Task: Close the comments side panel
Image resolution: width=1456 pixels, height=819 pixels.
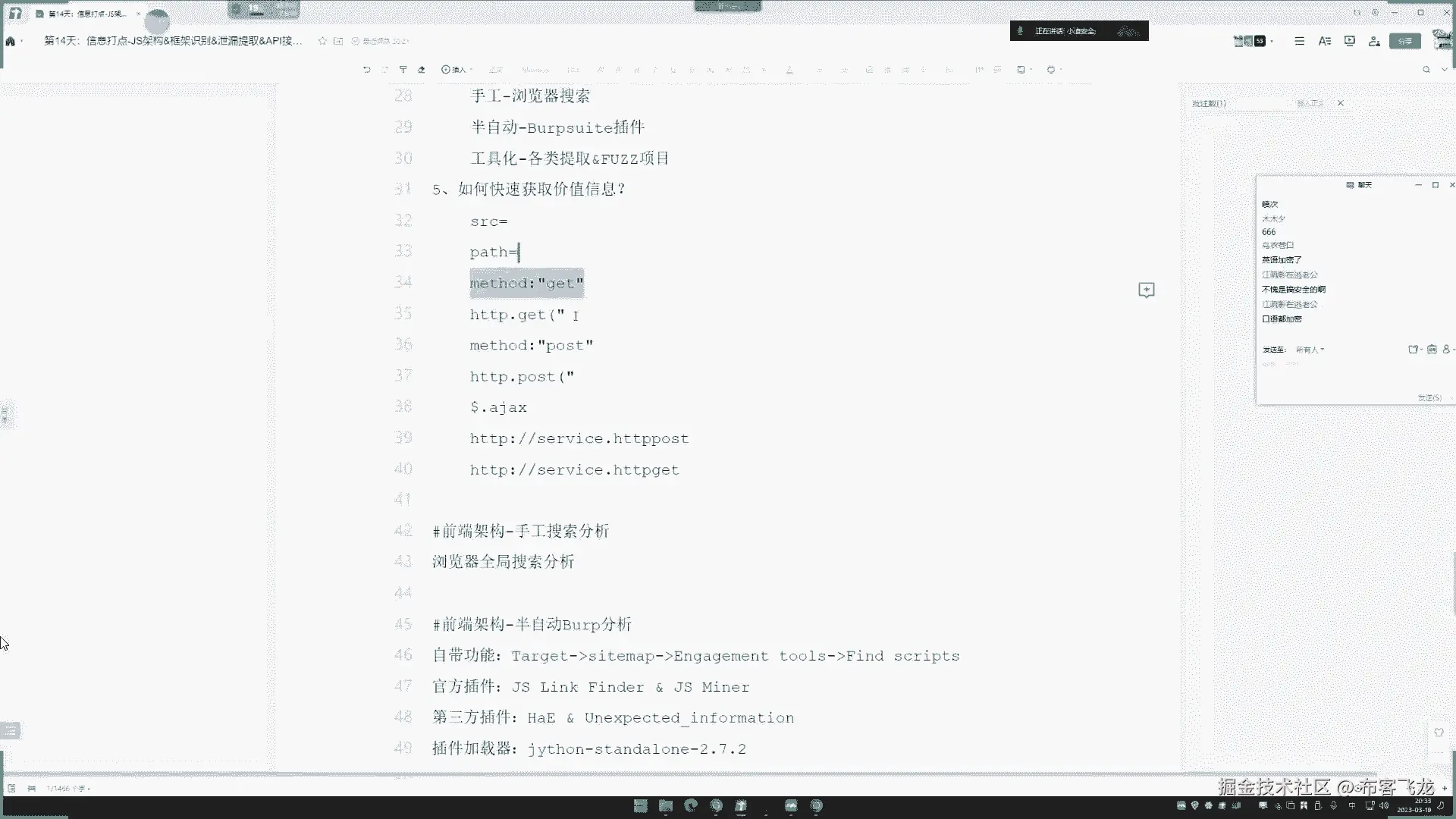Action: 1340,103
